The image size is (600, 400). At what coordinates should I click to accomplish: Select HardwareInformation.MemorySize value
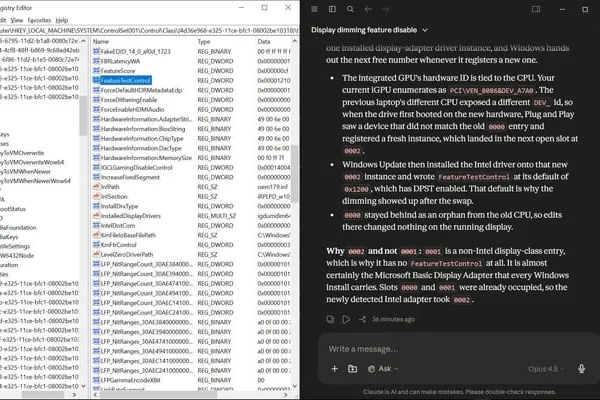146,158
